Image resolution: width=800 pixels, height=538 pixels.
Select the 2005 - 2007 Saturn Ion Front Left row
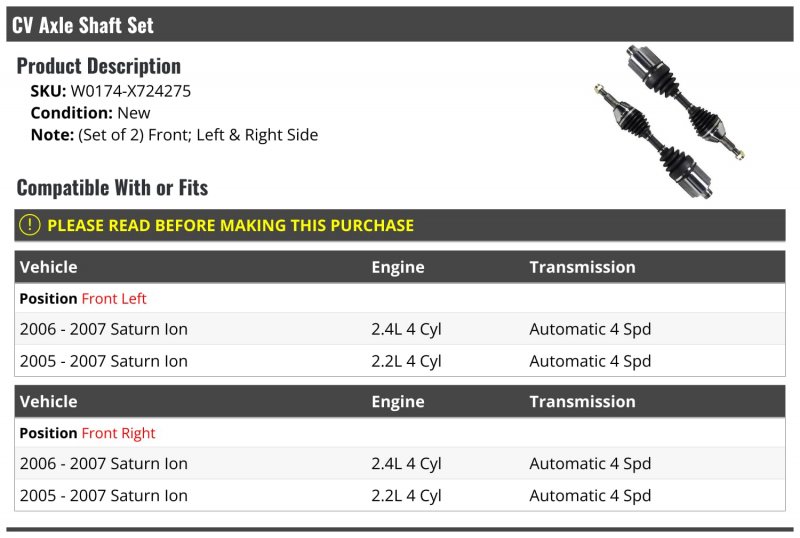(104, 361)
